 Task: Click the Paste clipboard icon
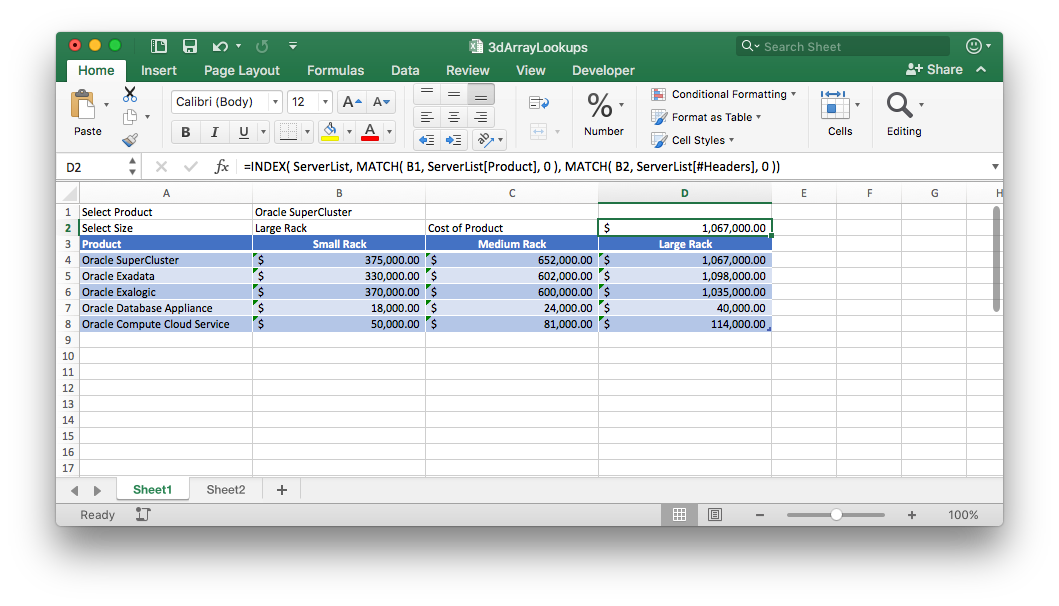tap(84, 105)
